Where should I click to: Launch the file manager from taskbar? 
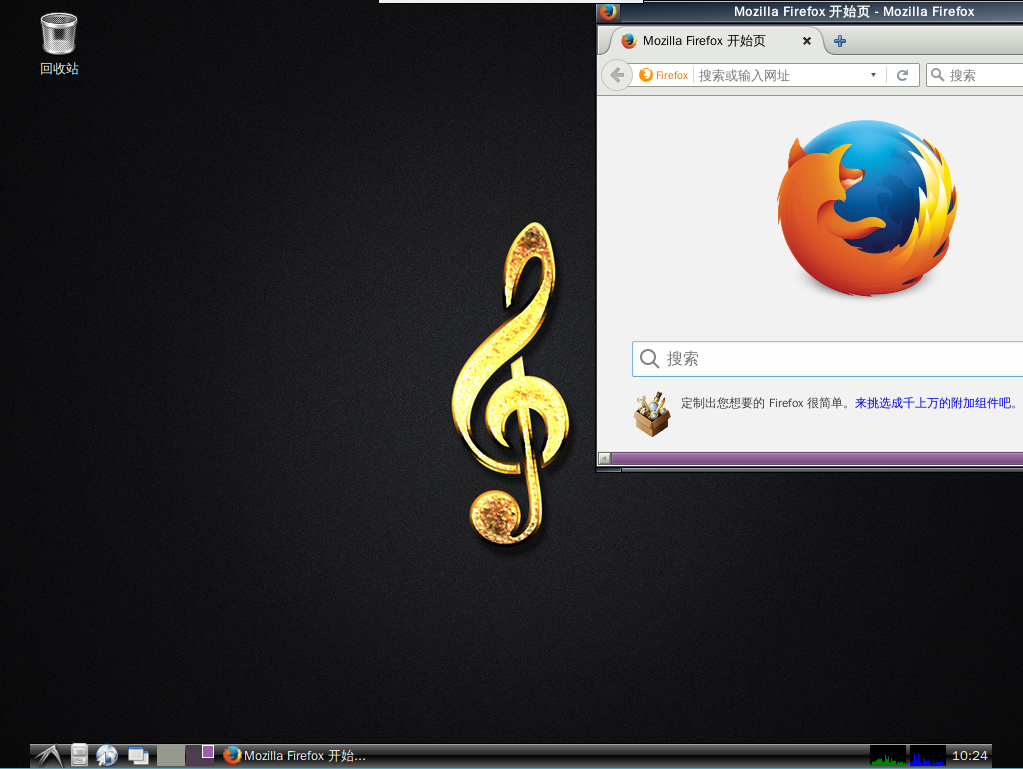pos(80,755)
